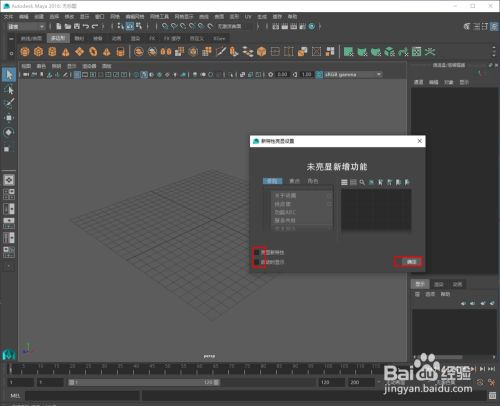Click the viewport exposure field showing 0.00
This screenshot has height=406, width=500.
[x=282, y=74]
